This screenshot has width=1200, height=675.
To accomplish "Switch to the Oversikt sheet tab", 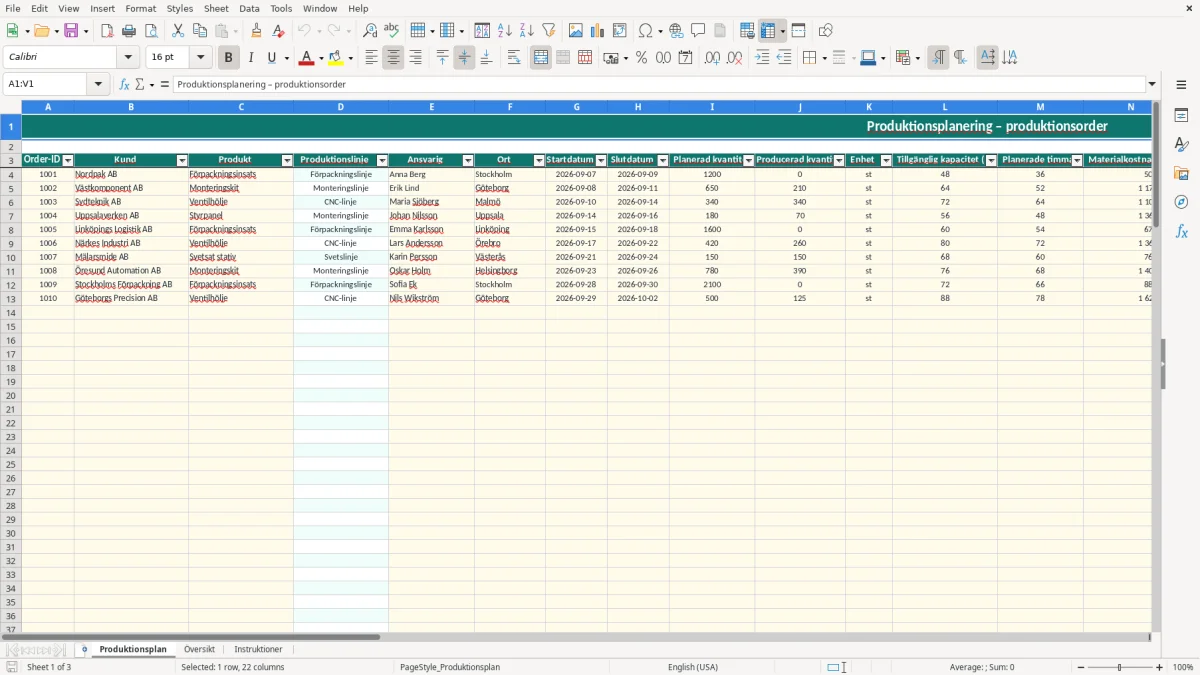I will (199, 649).
